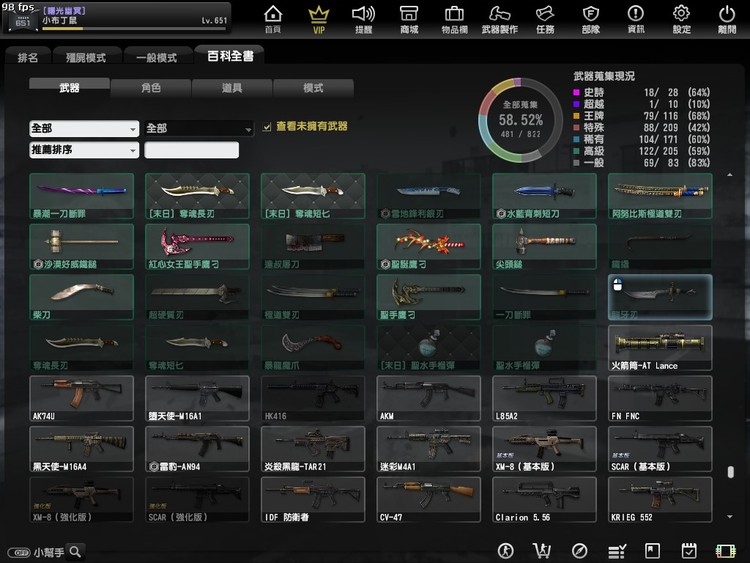Select the 聖誕鷹刁 weapon card
Screen dimensions: 750x563
(x=429, y=247)
